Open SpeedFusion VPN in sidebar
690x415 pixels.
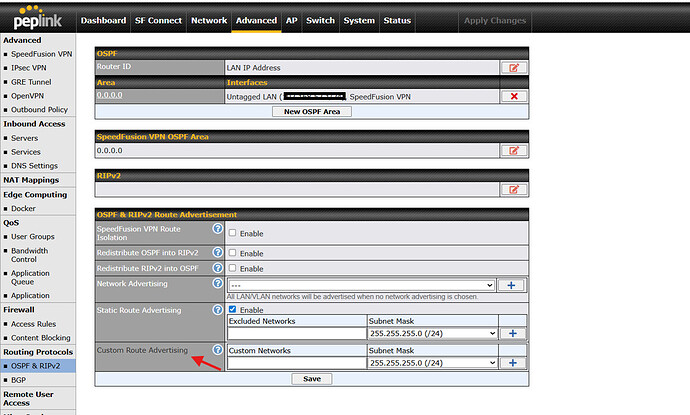pos(41,54)
